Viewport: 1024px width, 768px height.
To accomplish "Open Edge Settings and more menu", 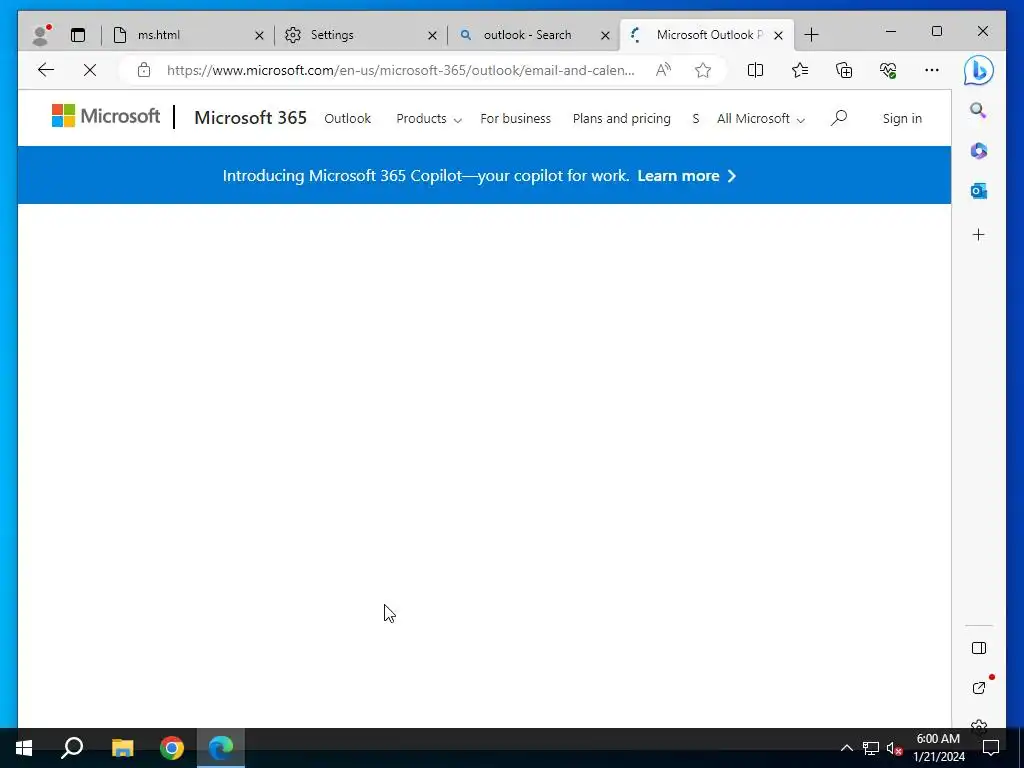I will click(x=932, y=70).
